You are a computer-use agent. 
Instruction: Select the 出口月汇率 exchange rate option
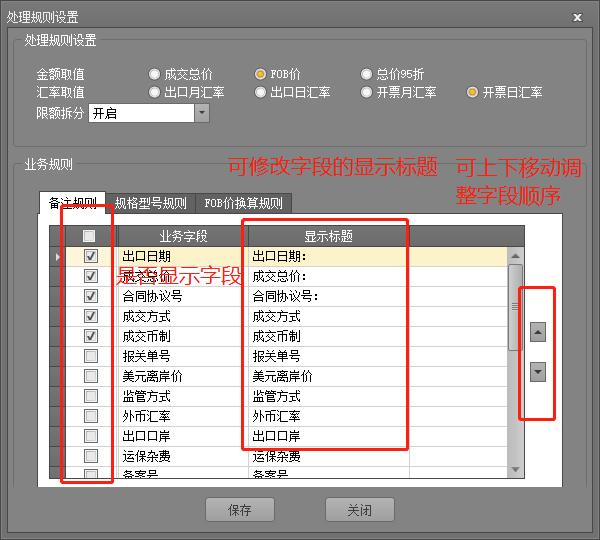click(154, 92)
